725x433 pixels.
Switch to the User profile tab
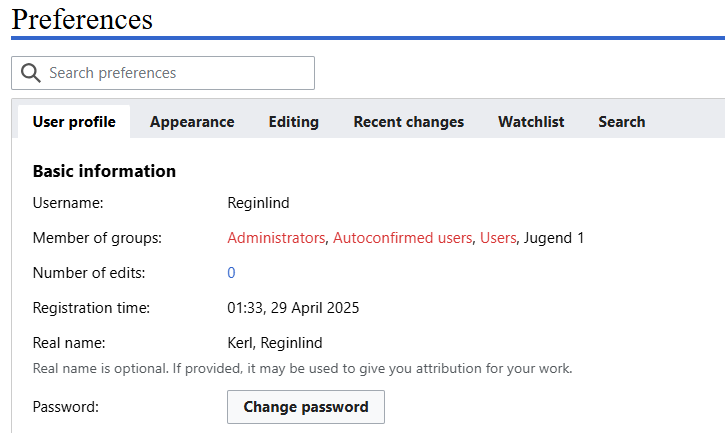(74, 122)
